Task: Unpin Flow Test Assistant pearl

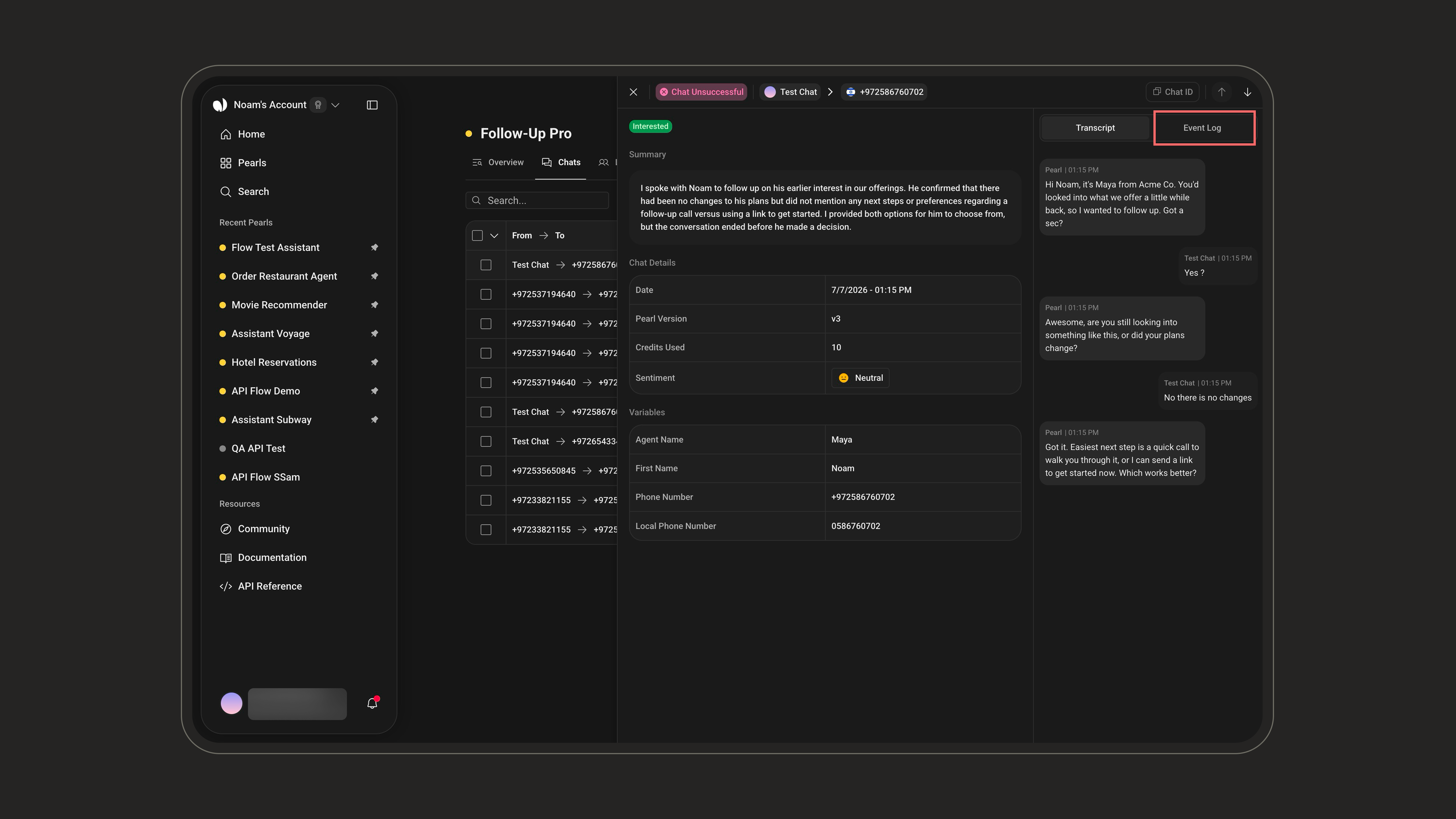Action: pos(374,248)
